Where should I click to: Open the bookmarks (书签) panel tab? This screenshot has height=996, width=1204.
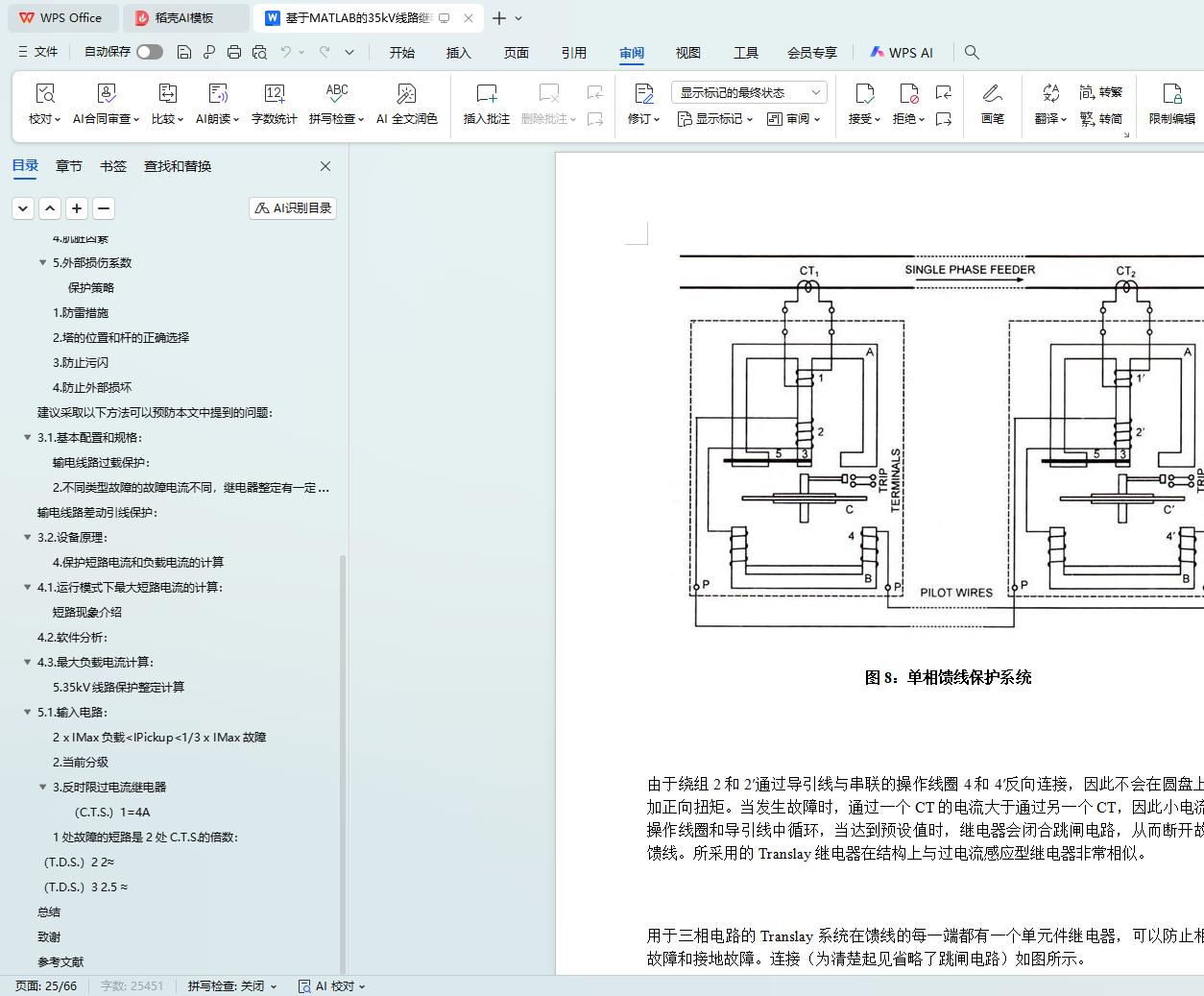pos(113,166)
